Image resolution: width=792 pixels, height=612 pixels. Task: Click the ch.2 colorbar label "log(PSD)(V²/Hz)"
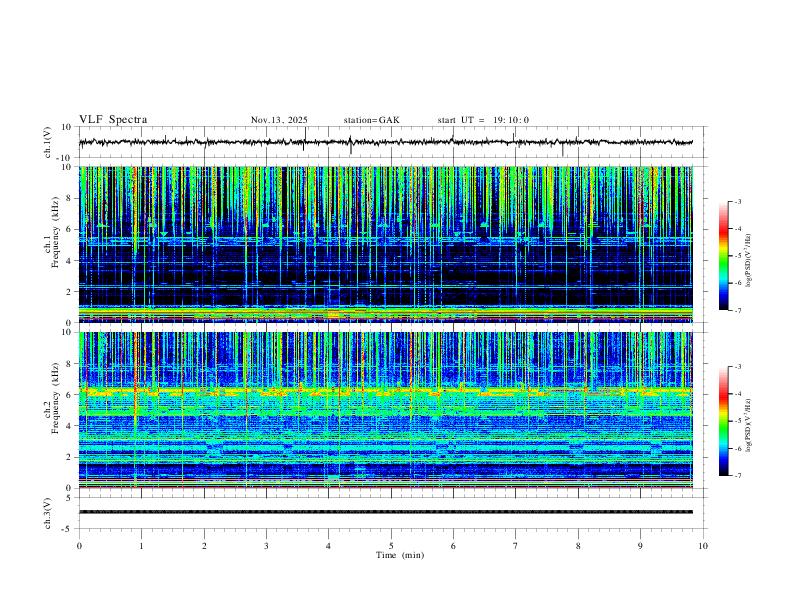(749, 425)
